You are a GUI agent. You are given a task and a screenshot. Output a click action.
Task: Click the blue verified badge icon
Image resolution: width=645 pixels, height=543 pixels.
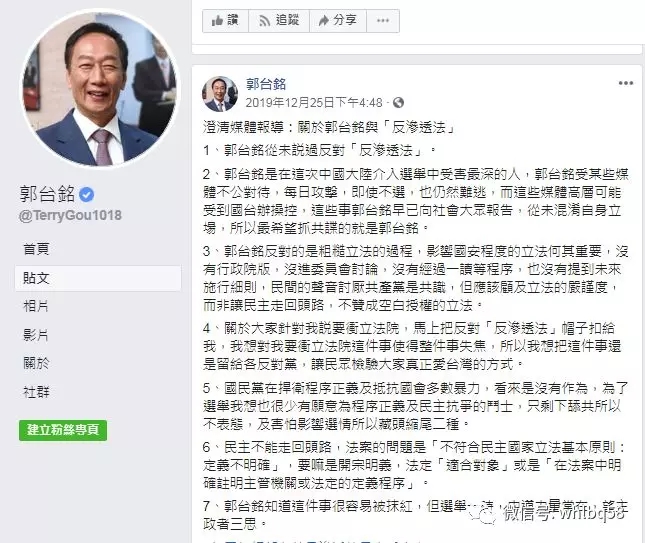point(86,194)
